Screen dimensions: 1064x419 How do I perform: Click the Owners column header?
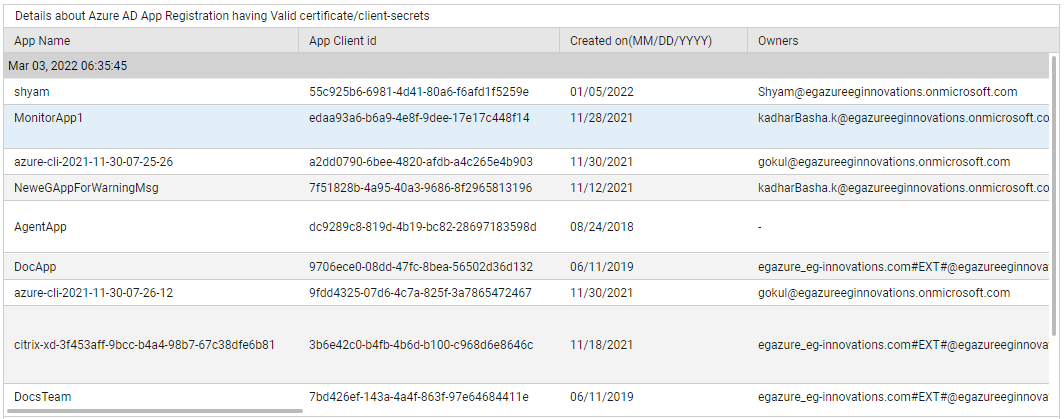[x=902, y=41]
